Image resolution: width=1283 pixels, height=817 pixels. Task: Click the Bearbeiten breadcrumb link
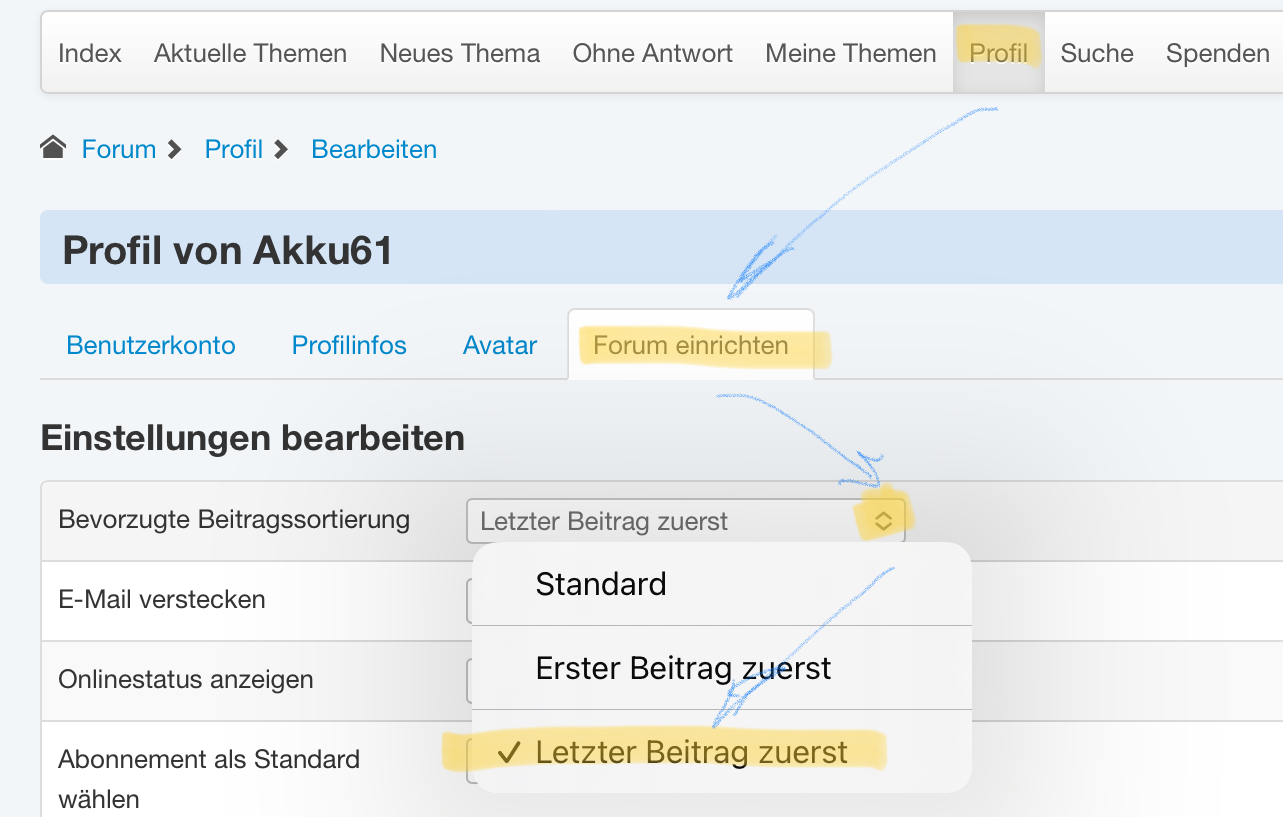tap(374, 149)
